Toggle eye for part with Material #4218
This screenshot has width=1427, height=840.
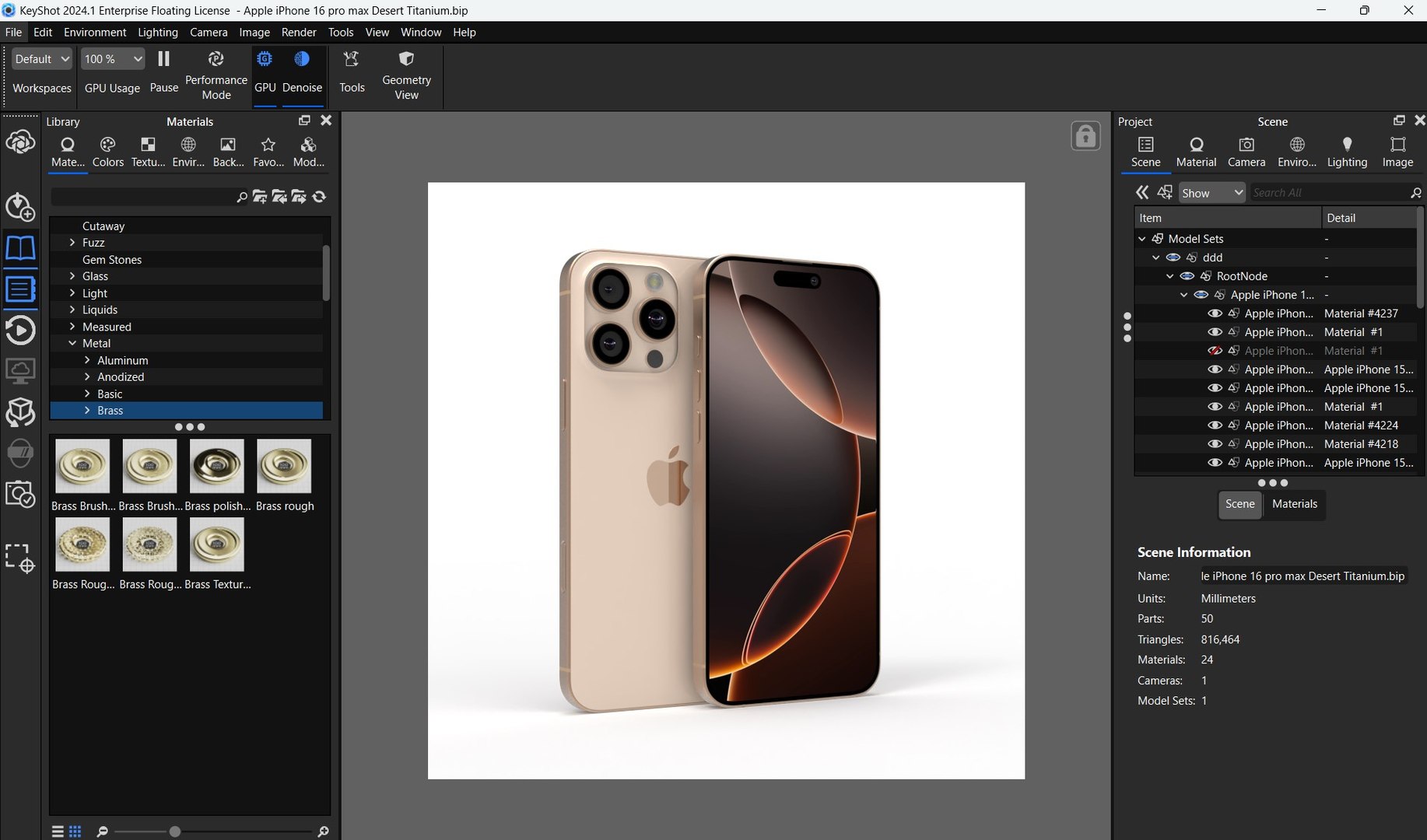1215,444
